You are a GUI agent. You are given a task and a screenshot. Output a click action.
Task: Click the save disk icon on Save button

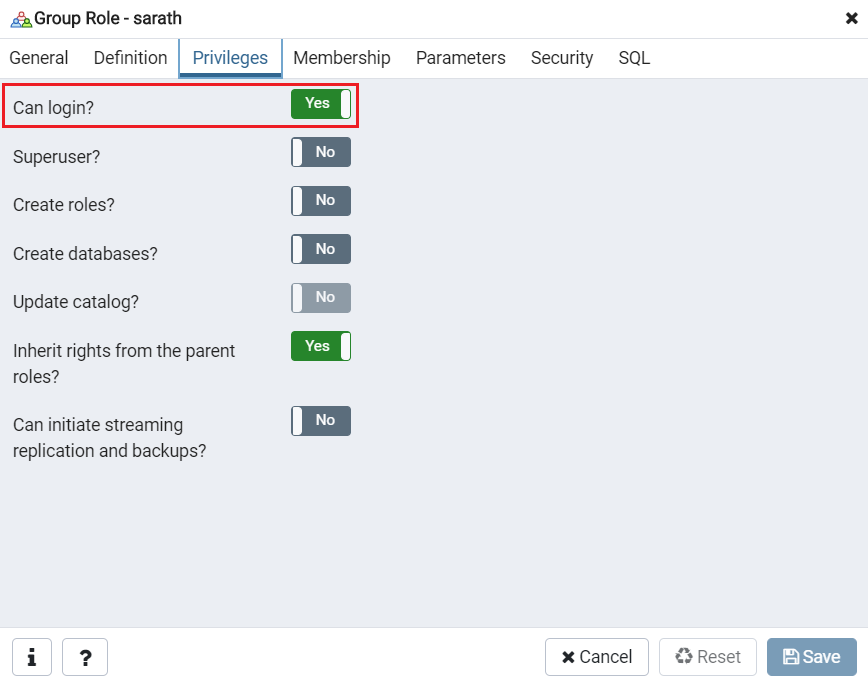(x=789, y=657)
